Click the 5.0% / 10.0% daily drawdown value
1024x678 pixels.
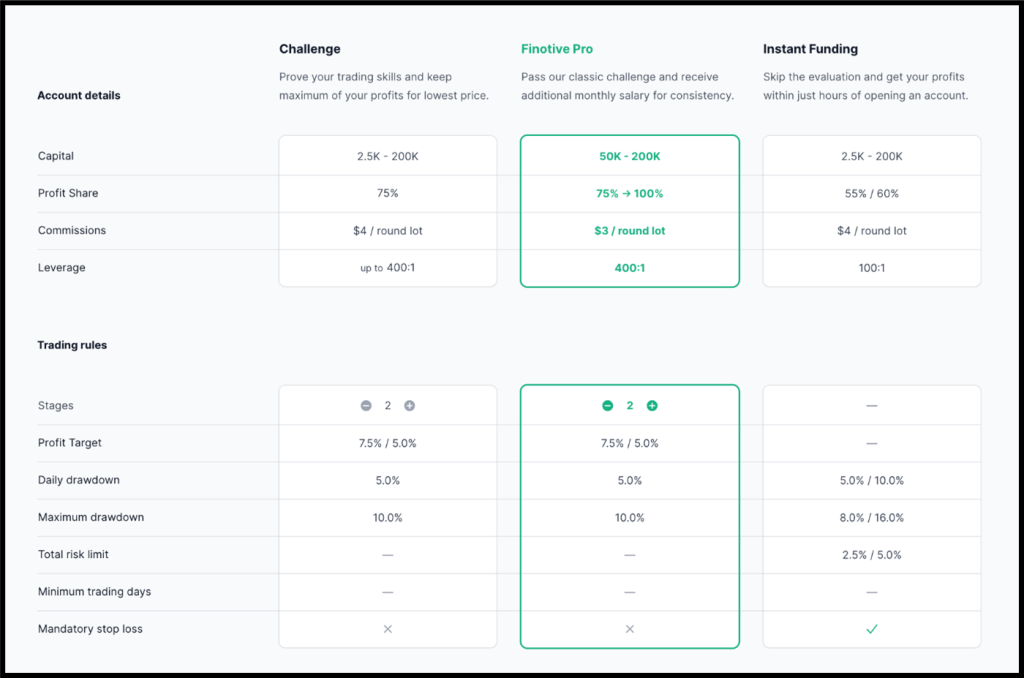coord(872,480)
